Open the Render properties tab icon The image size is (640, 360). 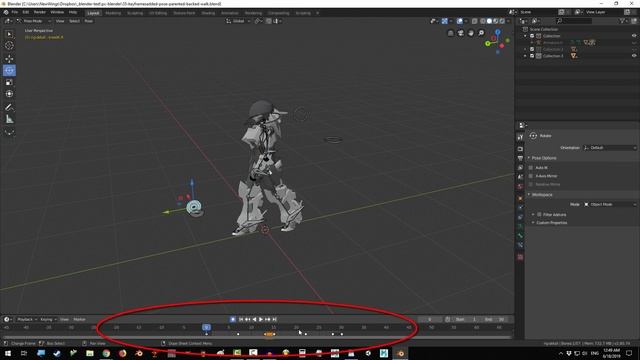click(x=520, y=149)
